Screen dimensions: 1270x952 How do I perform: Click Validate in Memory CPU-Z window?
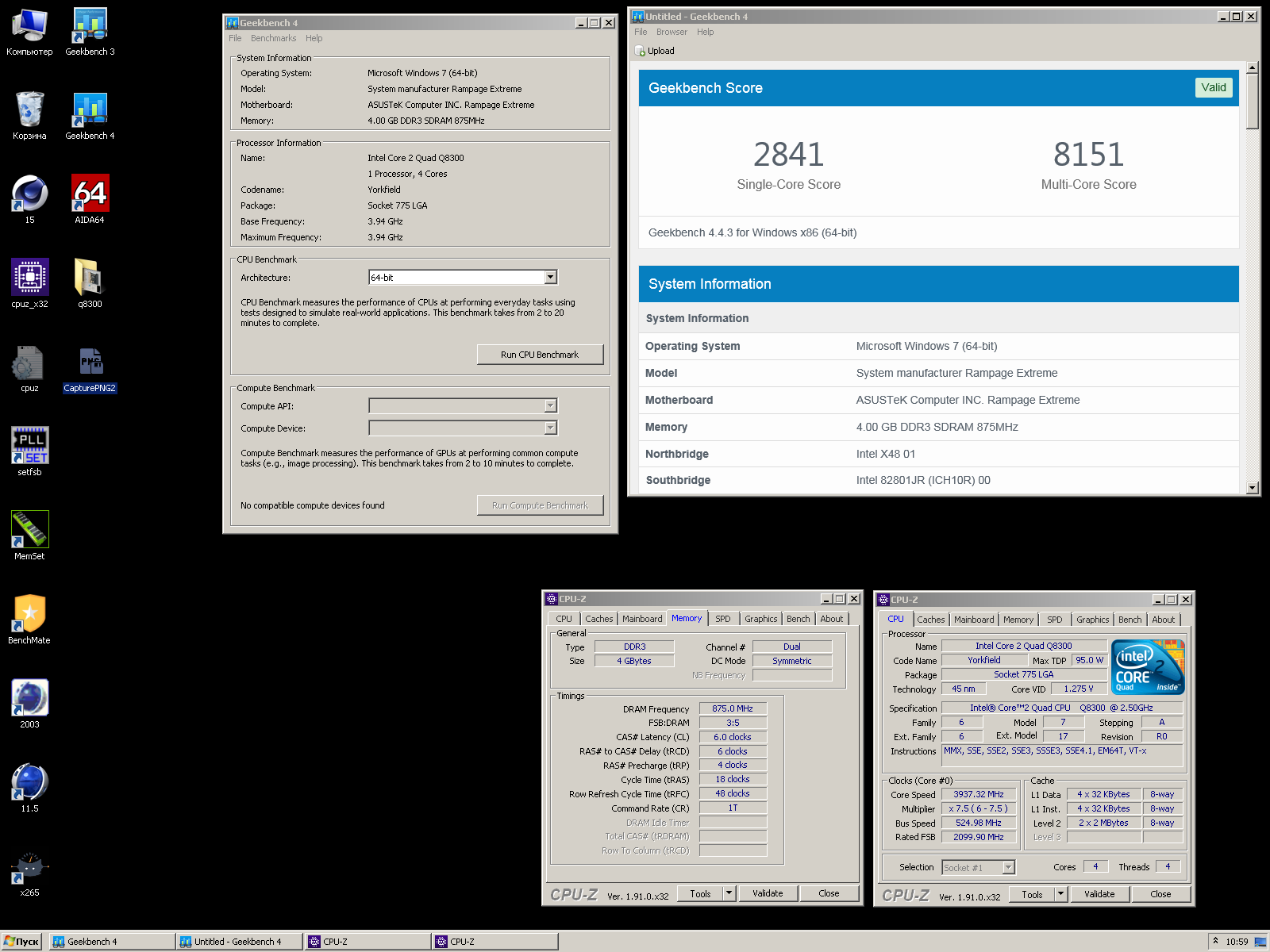(x=768, y=893)
